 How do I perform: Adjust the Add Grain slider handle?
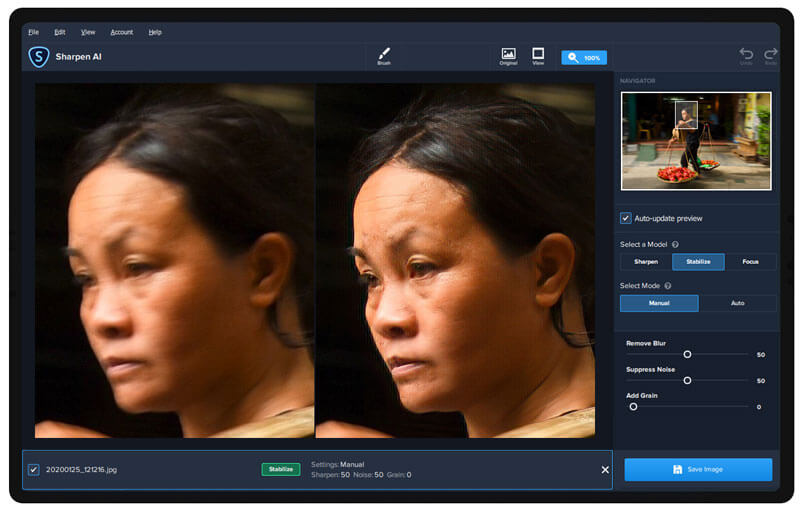[633, 407]
